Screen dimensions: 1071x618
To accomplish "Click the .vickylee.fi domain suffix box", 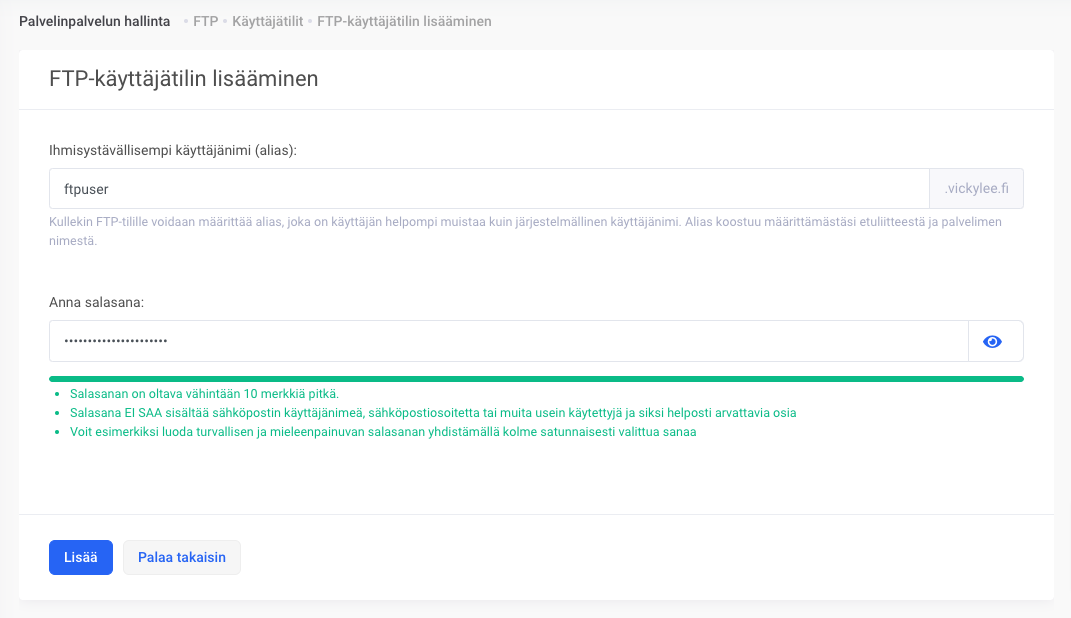I will (x=976, y=188).
